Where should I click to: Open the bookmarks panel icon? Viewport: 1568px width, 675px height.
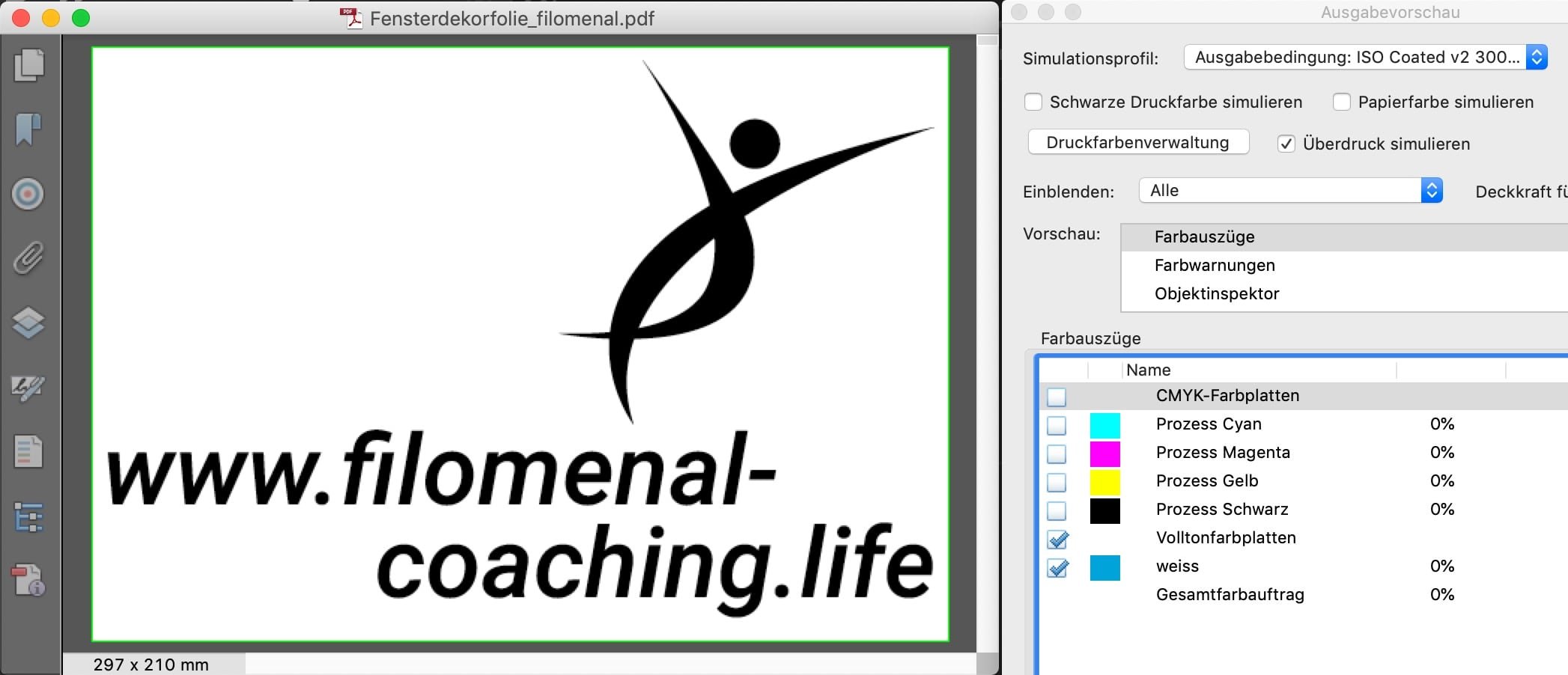[28, 129]
